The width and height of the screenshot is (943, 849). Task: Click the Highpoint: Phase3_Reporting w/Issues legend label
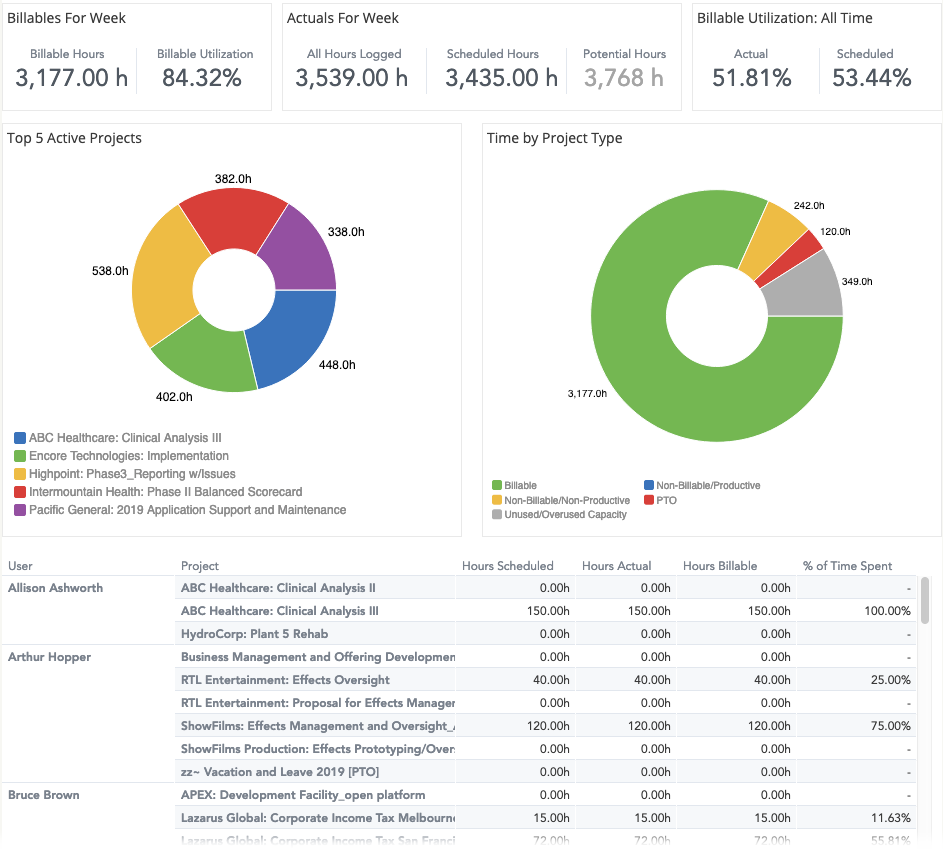tap(132, 474)
